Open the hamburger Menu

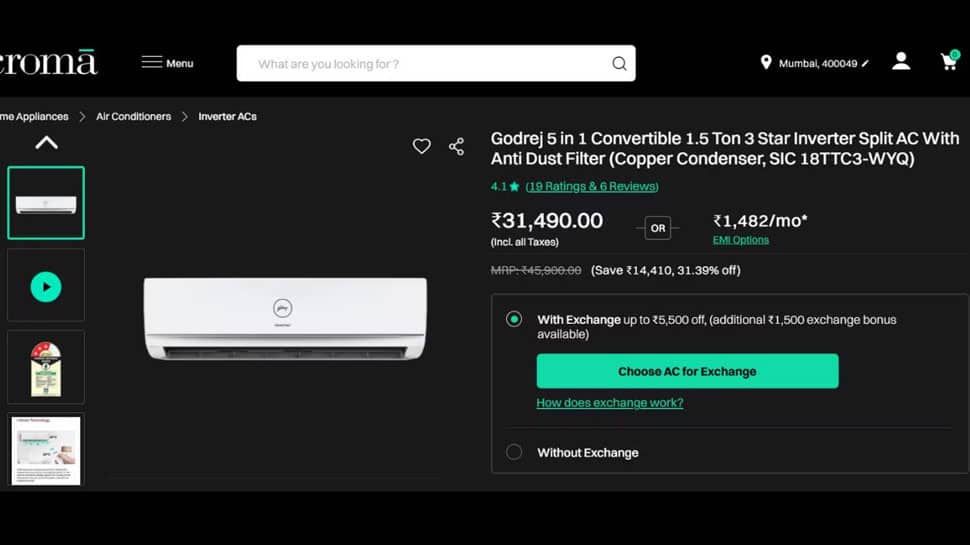tap(167, 63)
